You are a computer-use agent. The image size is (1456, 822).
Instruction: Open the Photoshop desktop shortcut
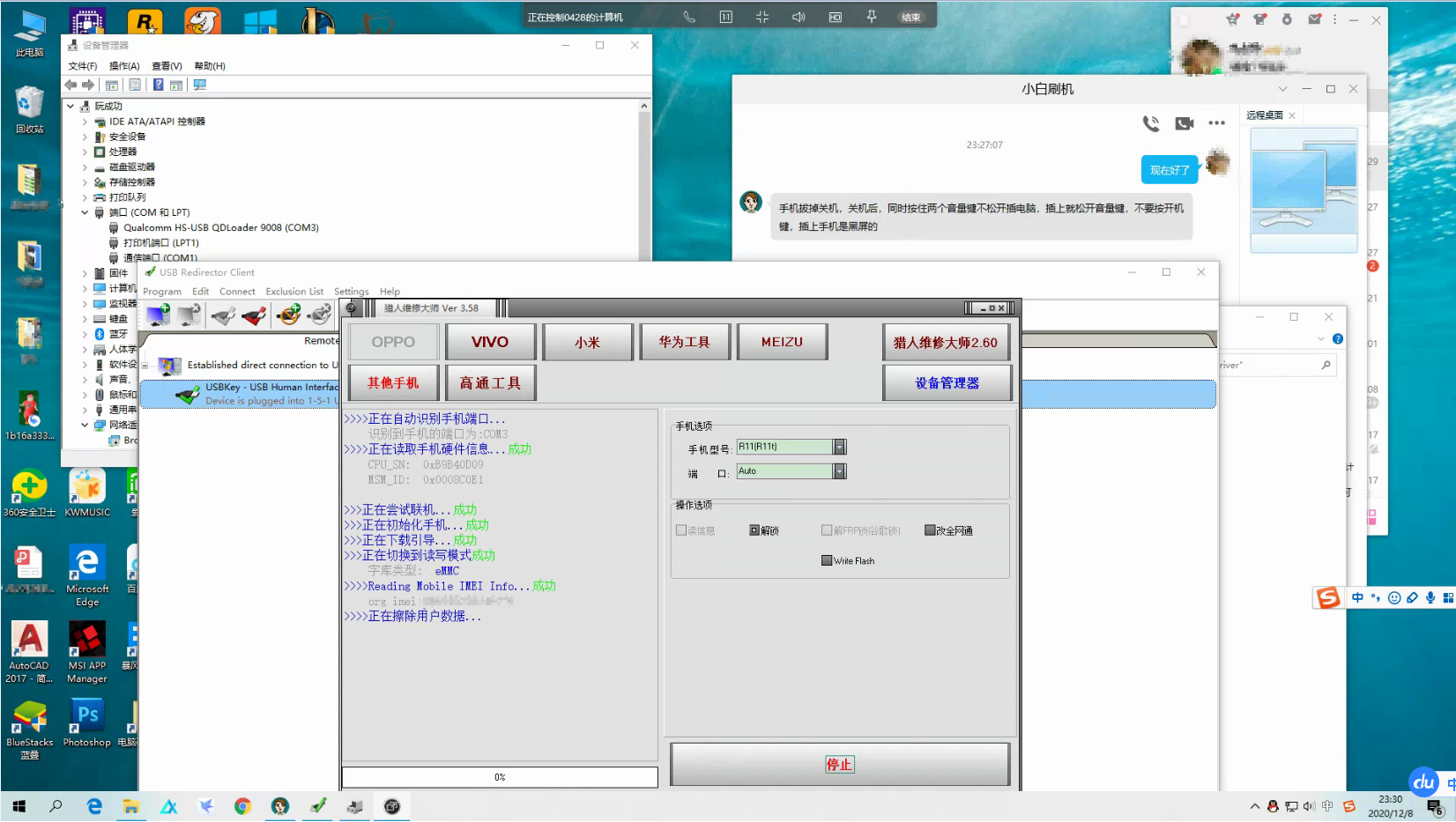(x=87, y=723)
